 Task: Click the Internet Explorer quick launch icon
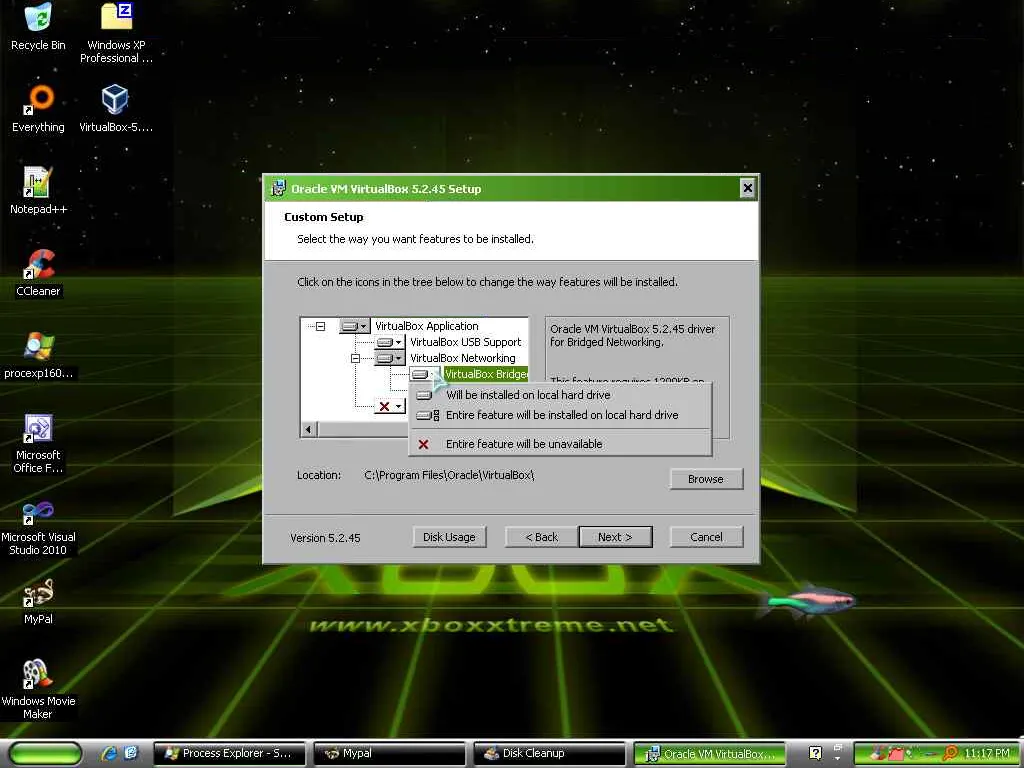pos(109,753)
